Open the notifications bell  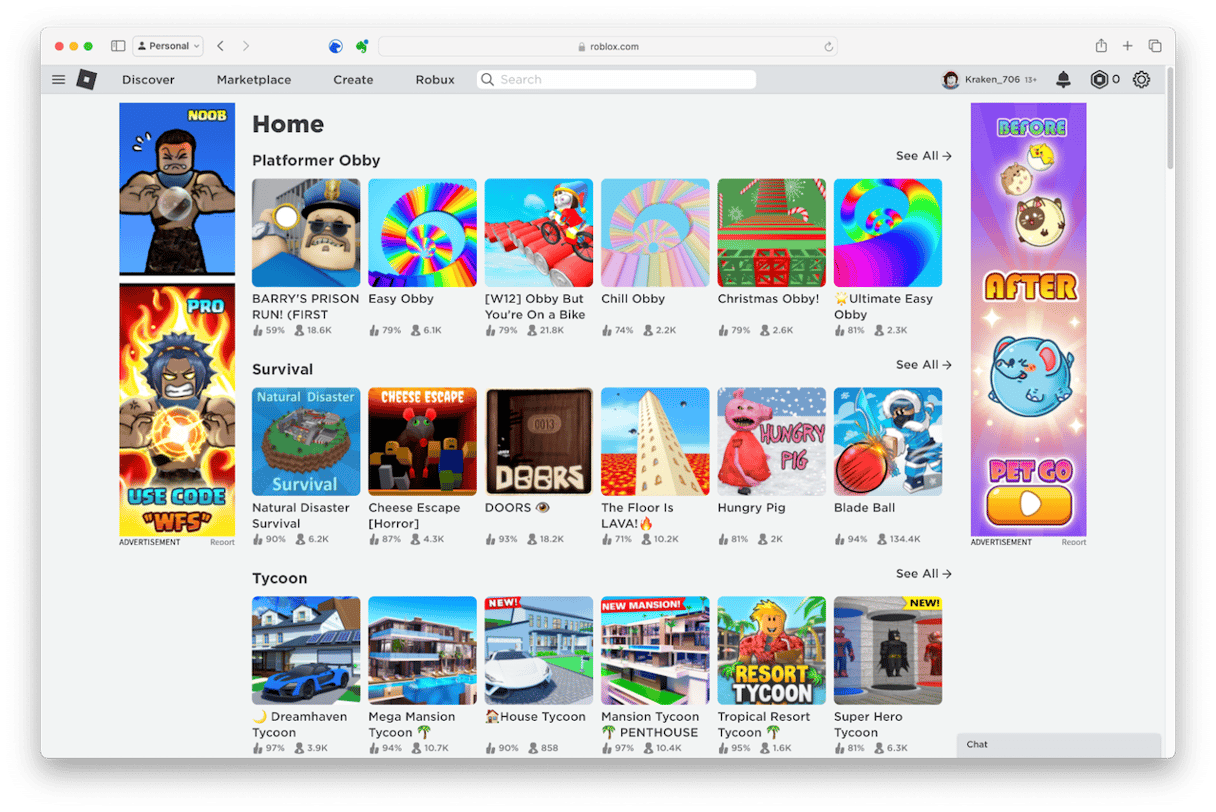(x=1063, y=80)
